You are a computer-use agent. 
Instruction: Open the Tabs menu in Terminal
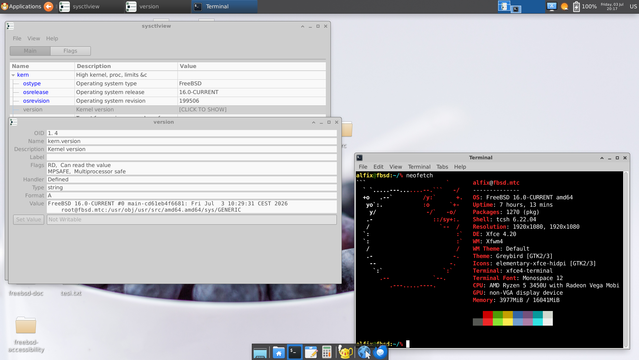442,167
